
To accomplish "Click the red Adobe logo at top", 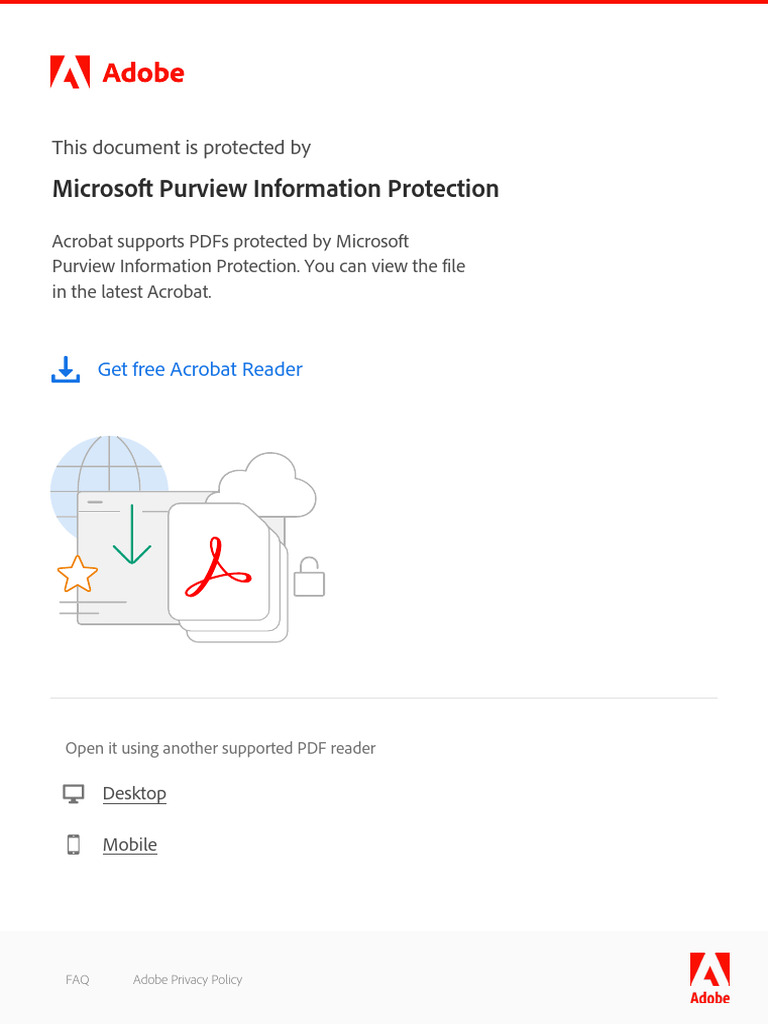I will (x=70, y=72).
